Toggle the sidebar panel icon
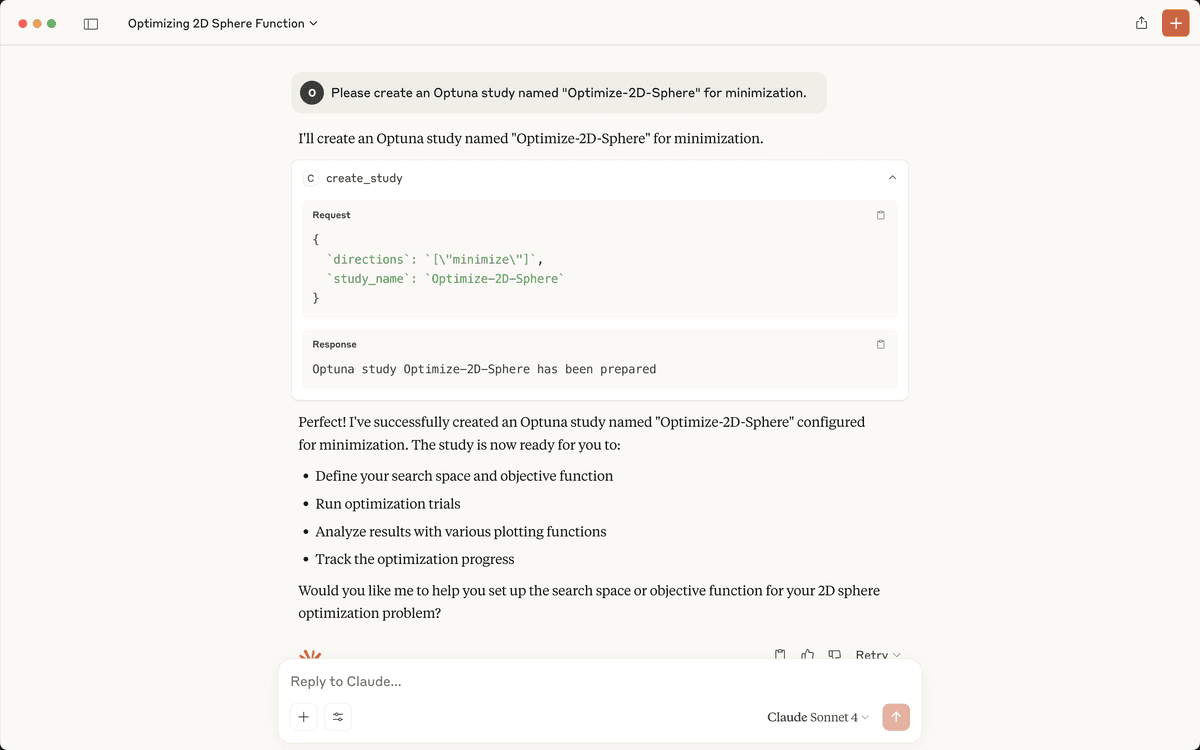The image size is (1200, 750). tap(91, 23)
